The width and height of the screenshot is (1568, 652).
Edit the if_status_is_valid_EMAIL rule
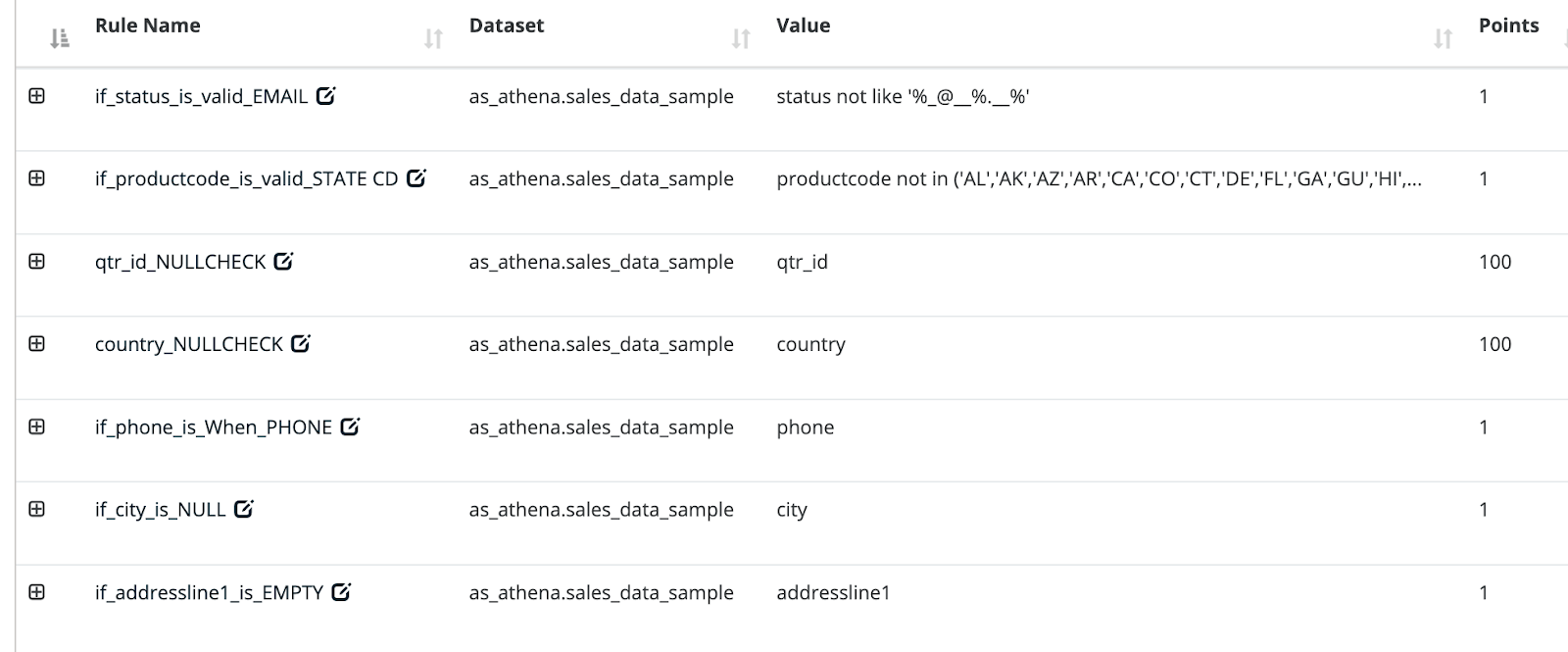(x=326, y=95)
